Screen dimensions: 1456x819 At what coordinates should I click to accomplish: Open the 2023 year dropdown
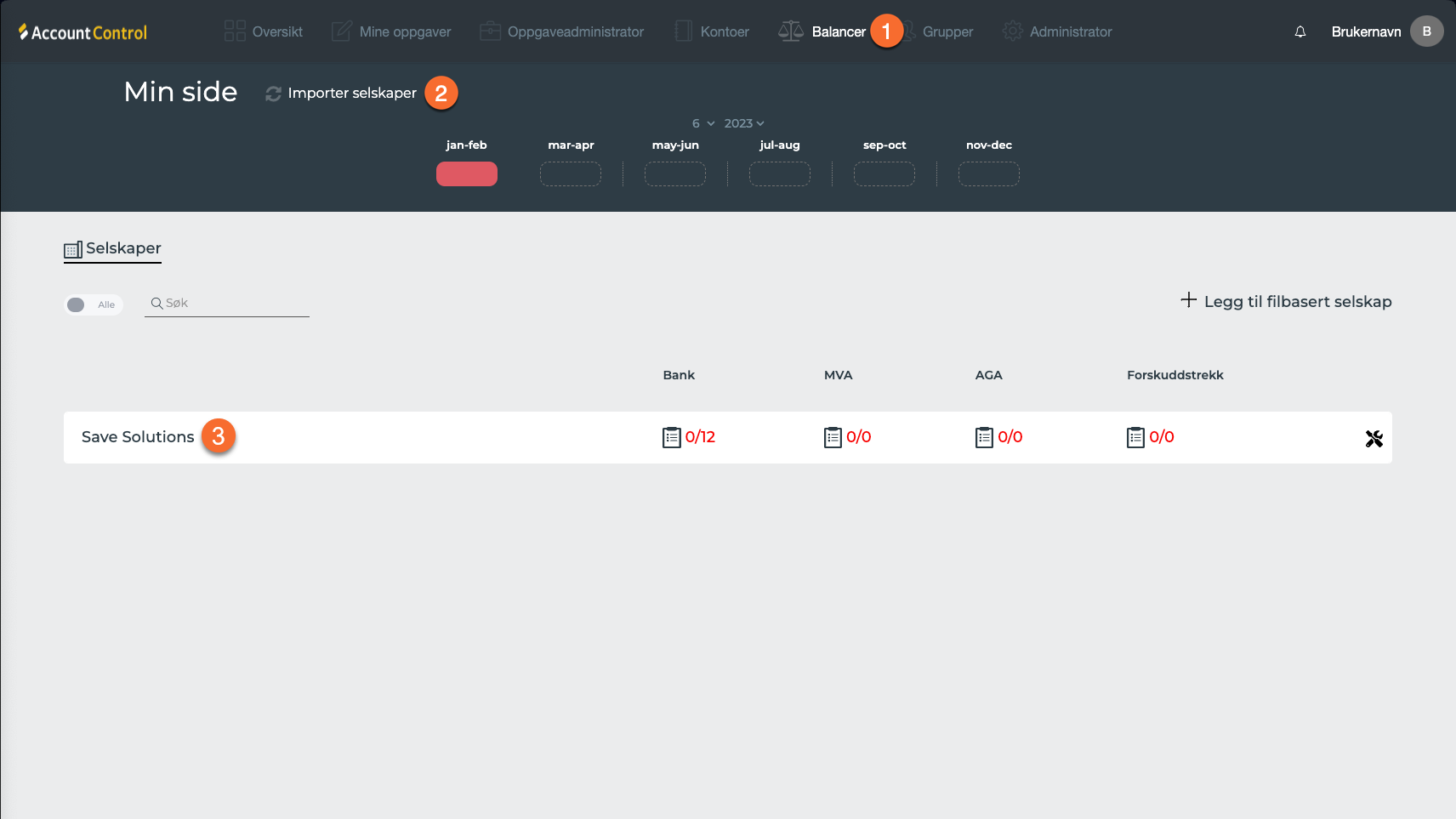point(744,123)
